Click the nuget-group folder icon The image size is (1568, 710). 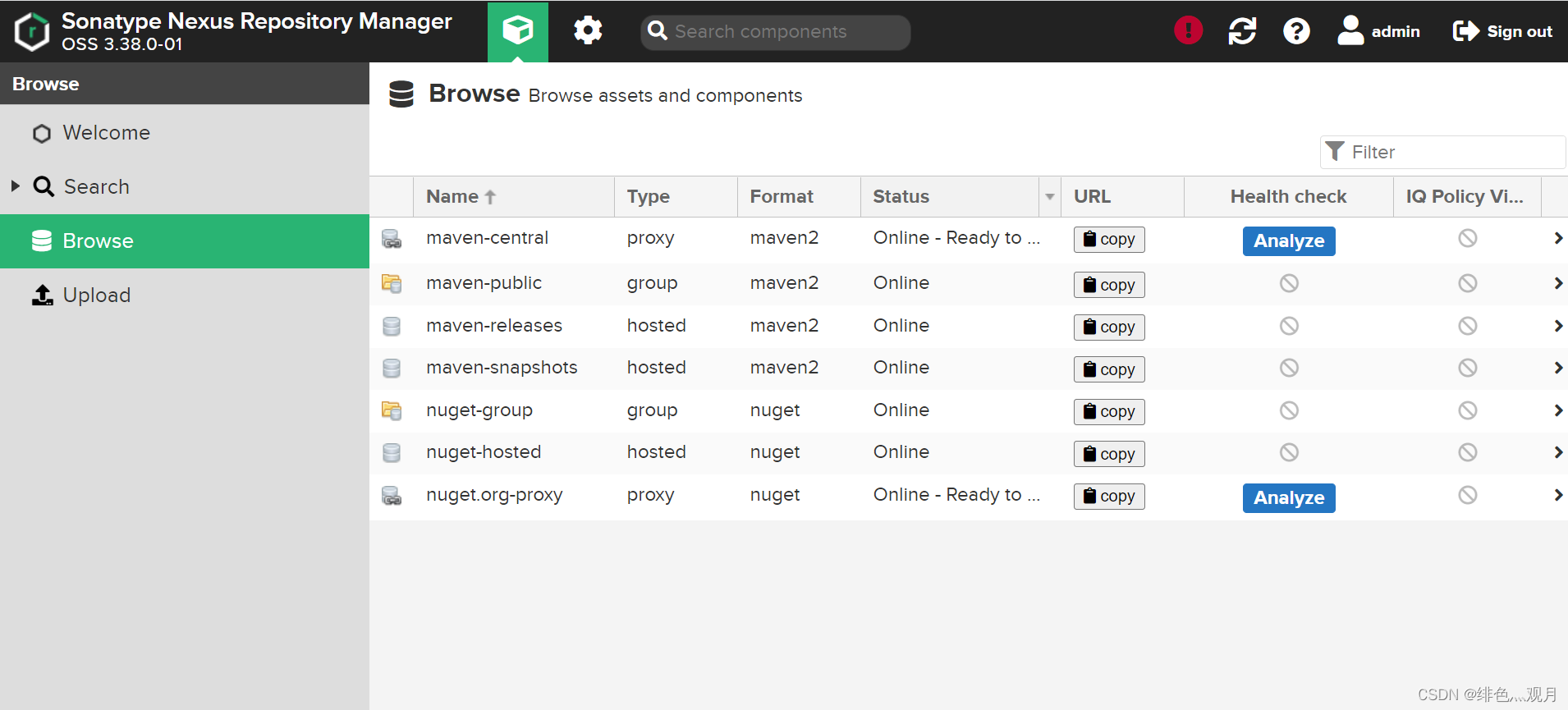click(392, 410)
